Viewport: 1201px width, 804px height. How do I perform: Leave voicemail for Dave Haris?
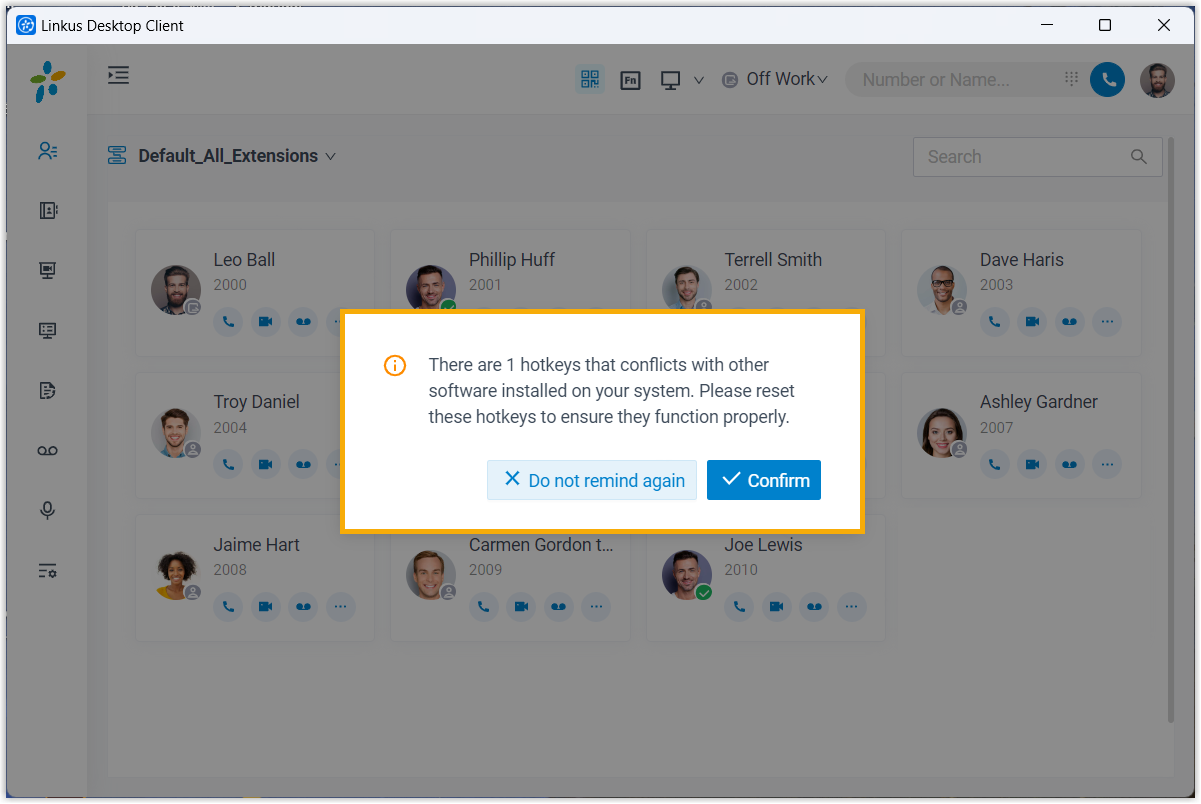click(x=1070, y=322)
